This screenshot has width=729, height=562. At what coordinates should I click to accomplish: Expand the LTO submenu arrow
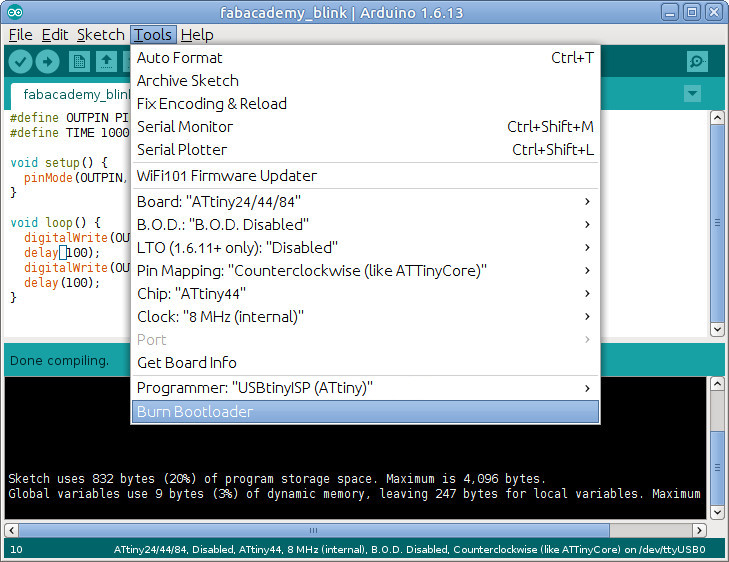pos(587,247)
